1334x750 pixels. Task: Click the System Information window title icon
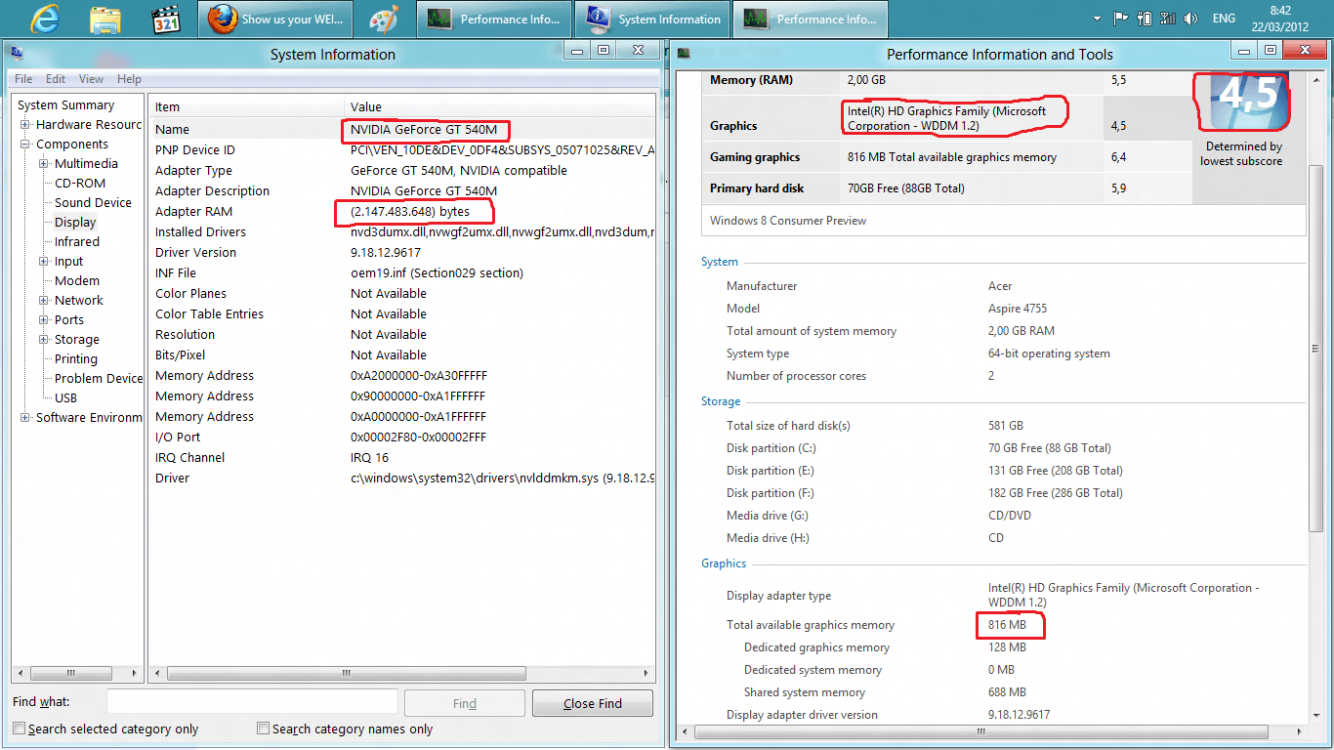(16, 54)
